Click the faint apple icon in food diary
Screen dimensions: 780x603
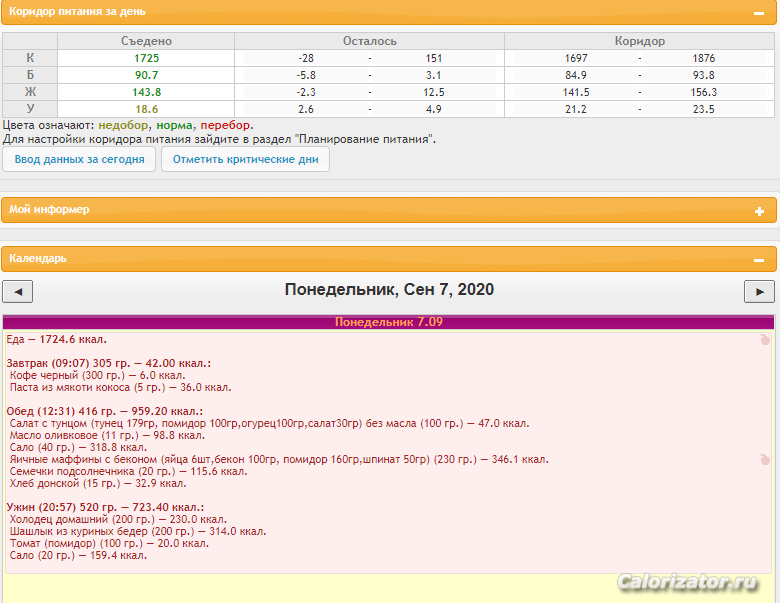point(765,340)
